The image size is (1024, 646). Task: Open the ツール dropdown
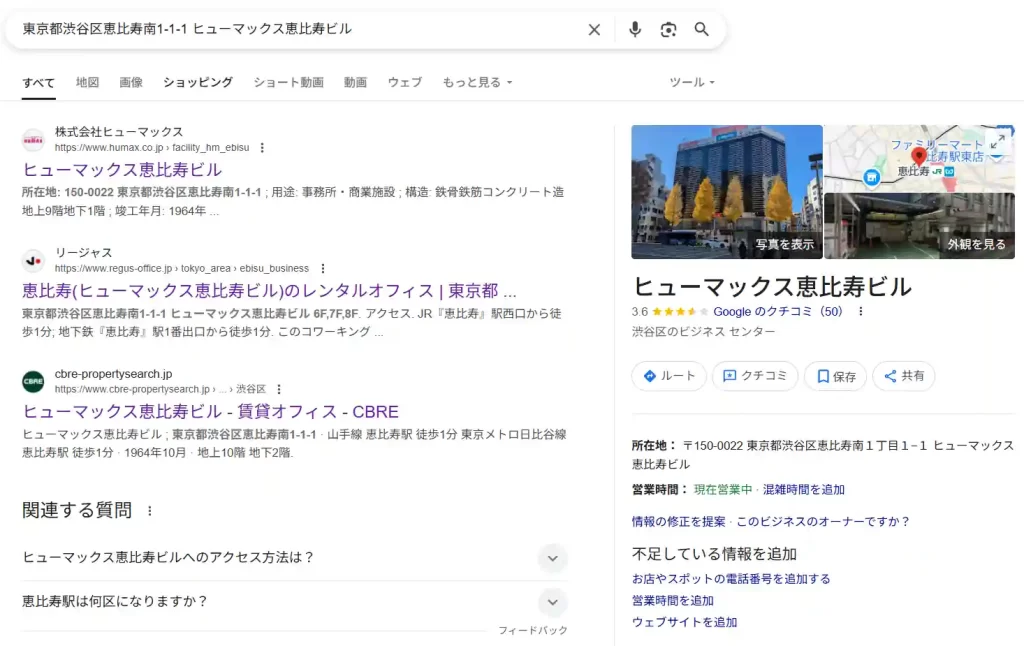[x=691, y=83]
